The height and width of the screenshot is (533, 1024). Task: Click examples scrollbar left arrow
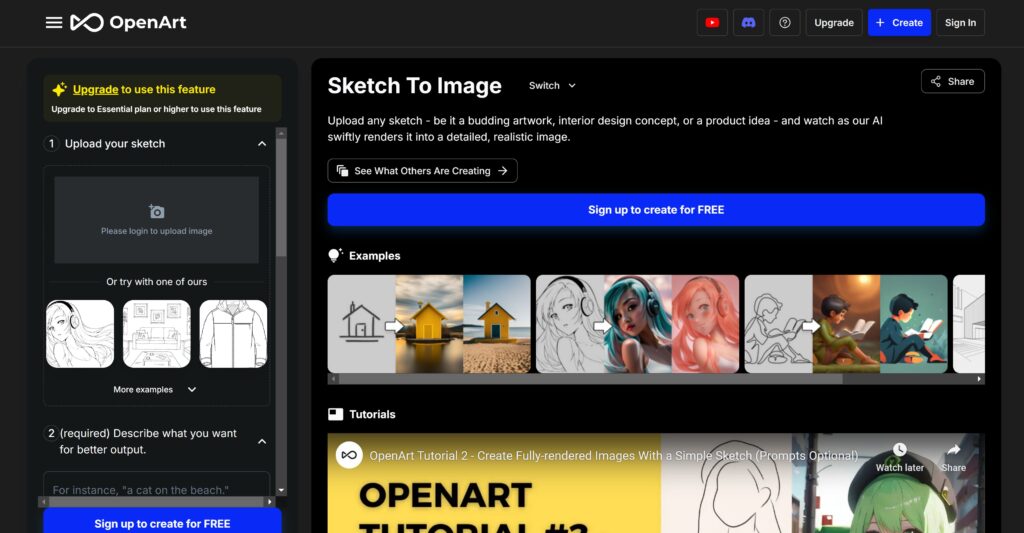(333, 379)
